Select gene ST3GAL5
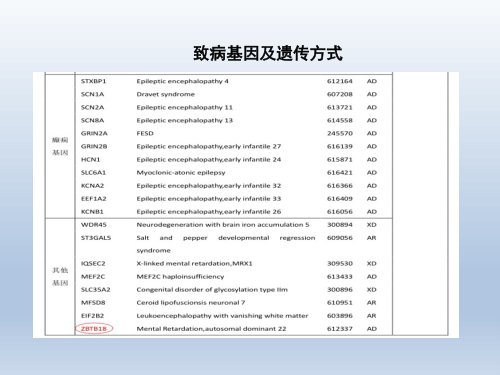 pos(96,238)
